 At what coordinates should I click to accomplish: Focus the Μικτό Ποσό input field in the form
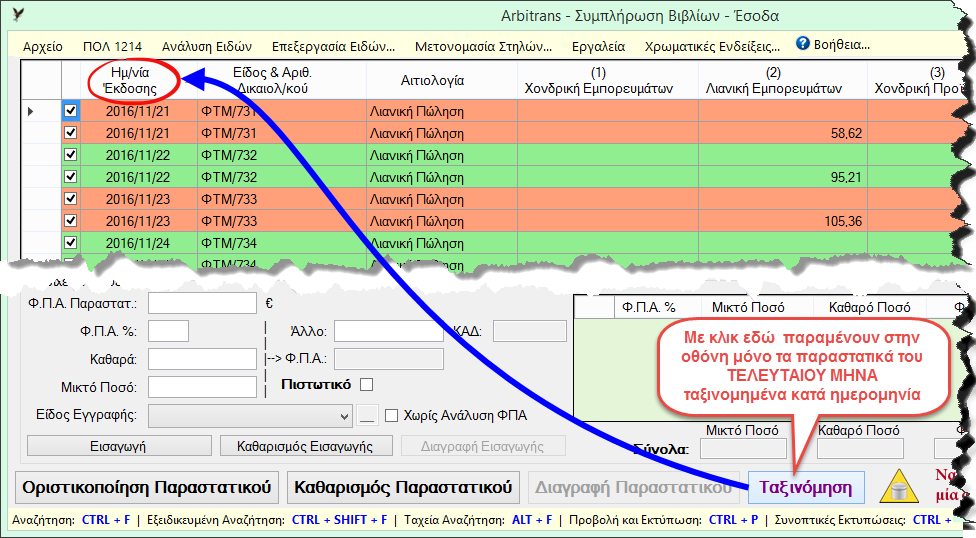[202, 387]
